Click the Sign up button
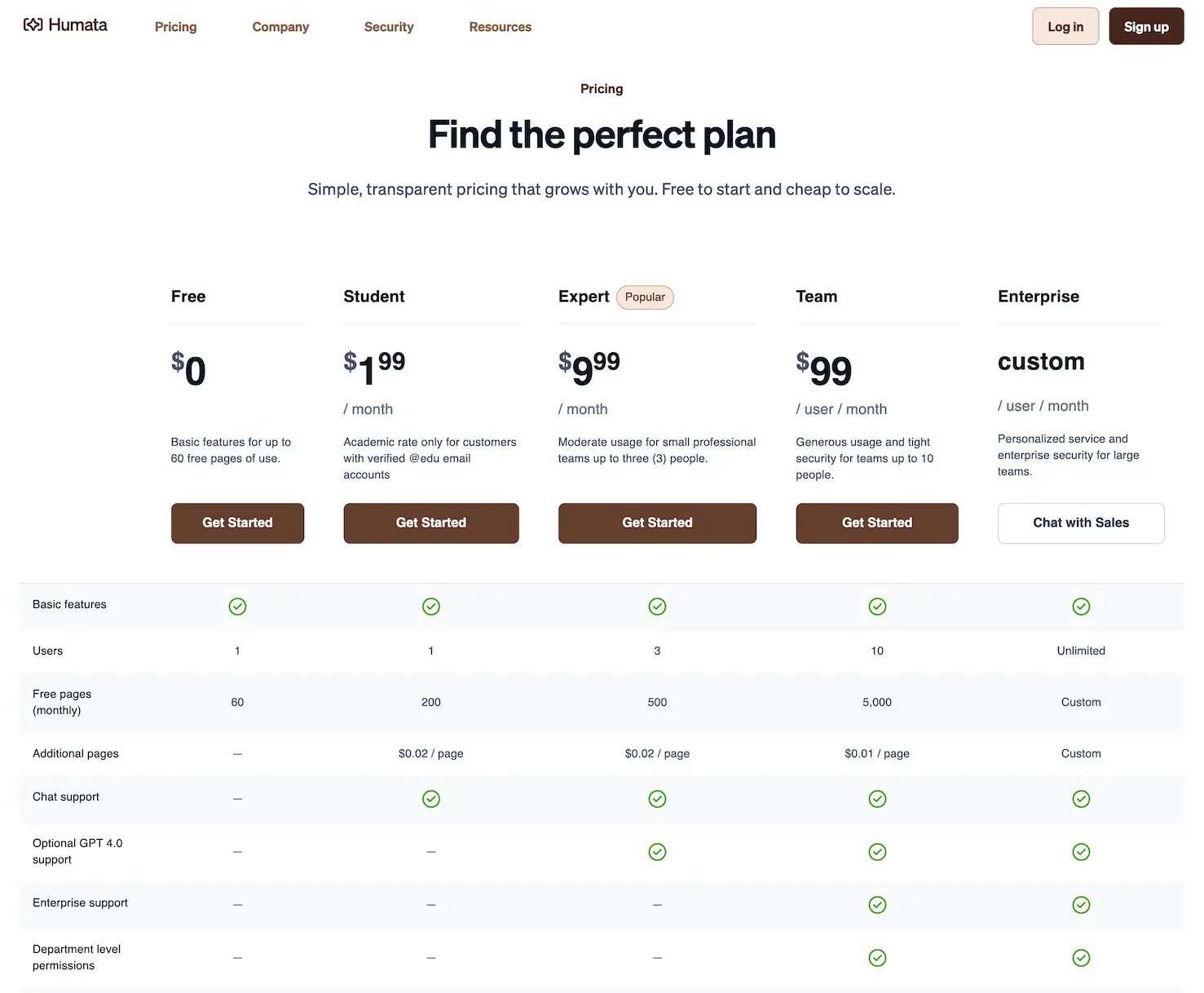The height and width of the screenshot is (993, 1204). [x=1146, y=25]
